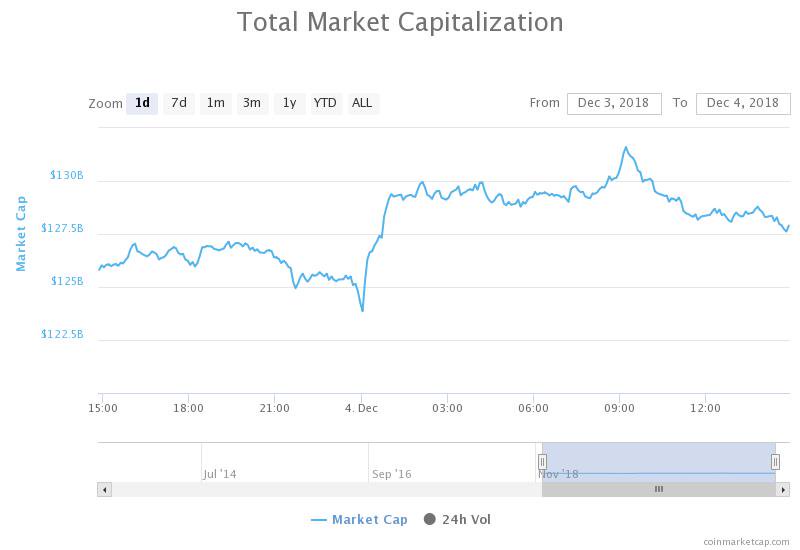Click the horizontal scrollbar thumb grip

tap(659, 489)
